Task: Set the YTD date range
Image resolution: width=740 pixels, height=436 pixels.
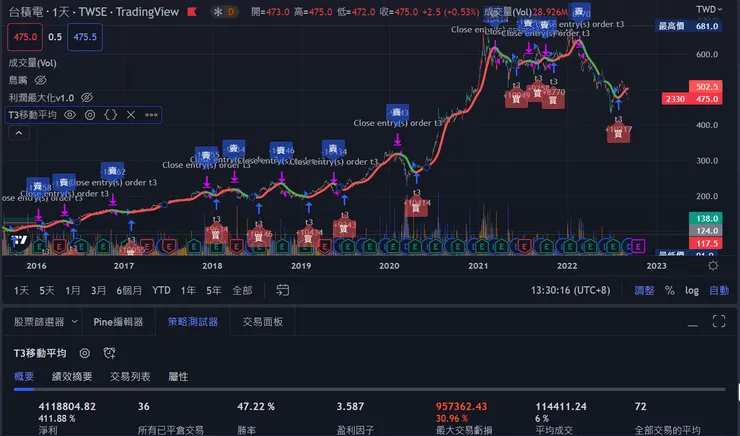Action: coord(161,290)
